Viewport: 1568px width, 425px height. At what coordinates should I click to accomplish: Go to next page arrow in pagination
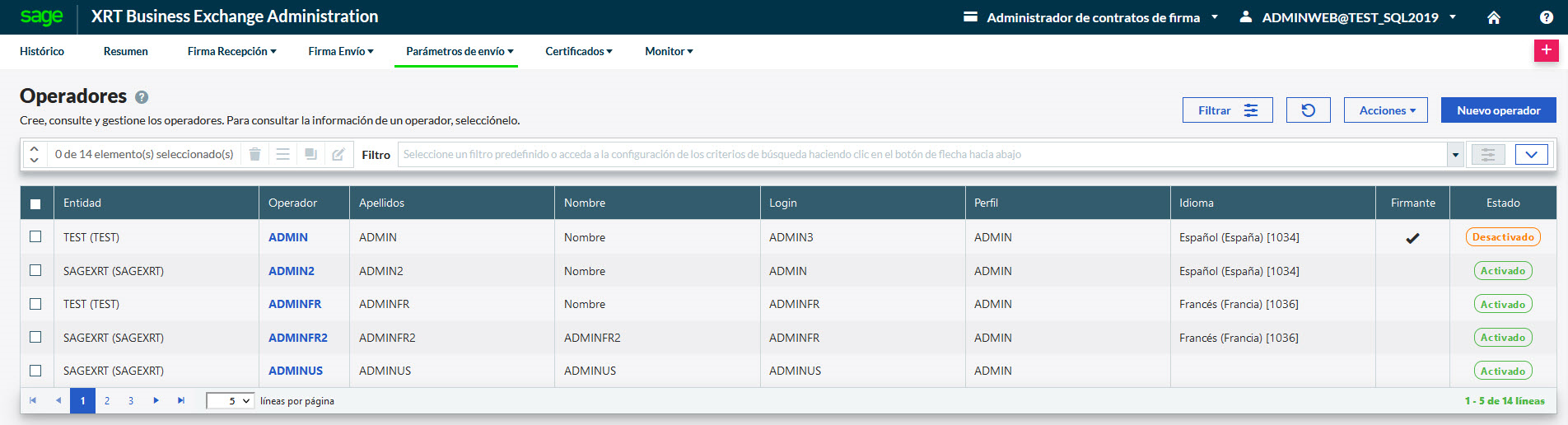point(156,401)
